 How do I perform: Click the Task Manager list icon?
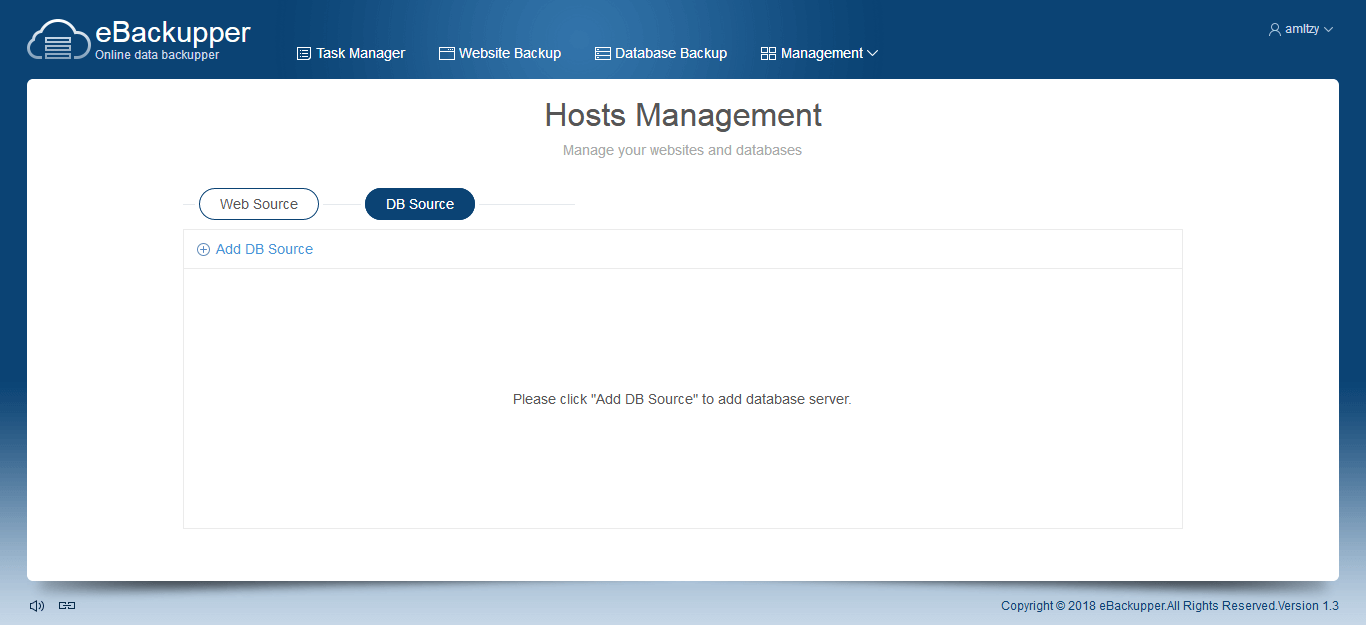(x=304, y=53)
